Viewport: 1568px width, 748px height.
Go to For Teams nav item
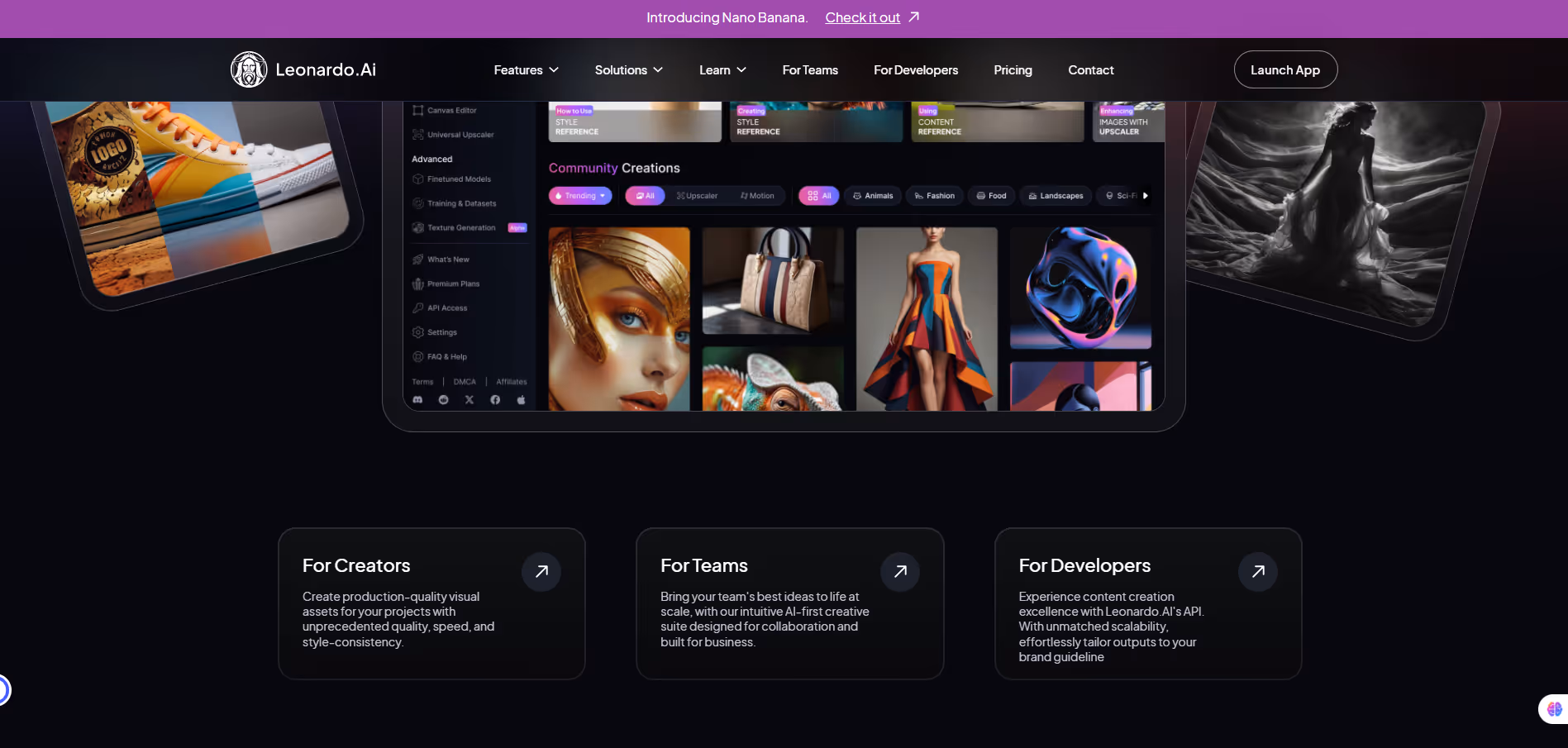point(810,70)
